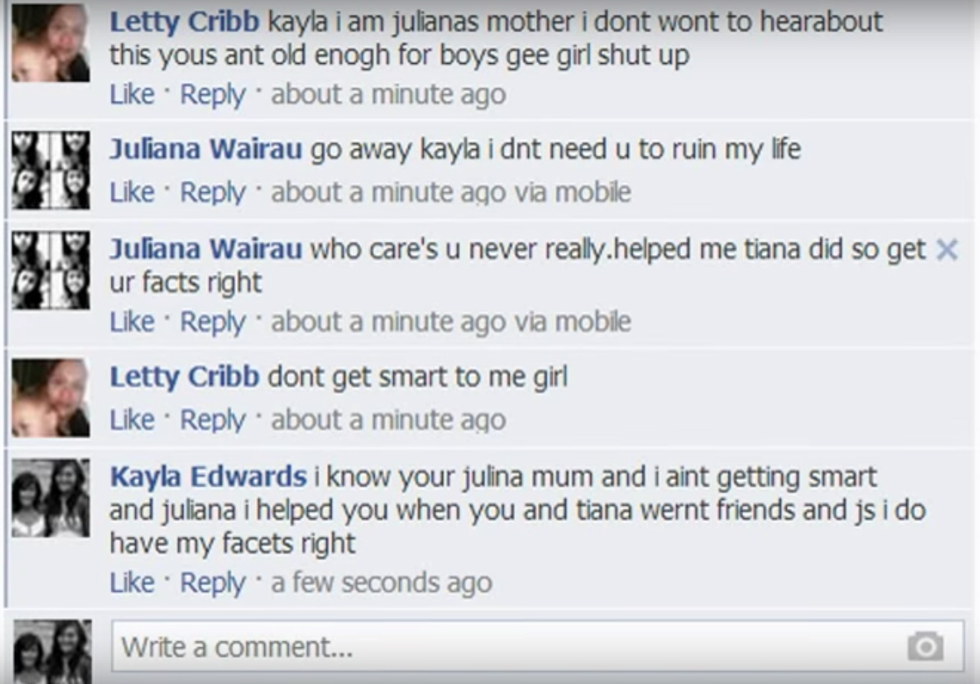The image size is (980, 684).
Task: Open Juliana Wairau's avatar on 'go away kayla' comment
Action: point(51,170)
